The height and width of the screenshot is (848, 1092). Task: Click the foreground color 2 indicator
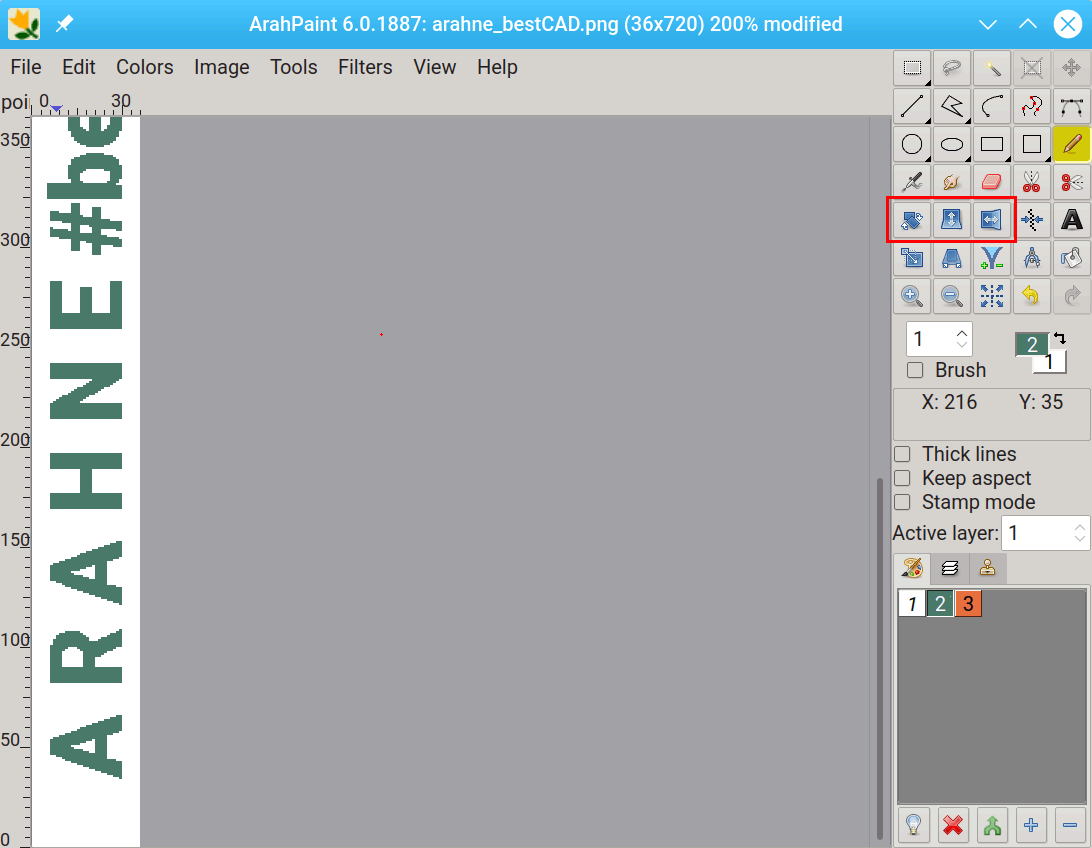pyautogui.click(x=1031, y=343)
